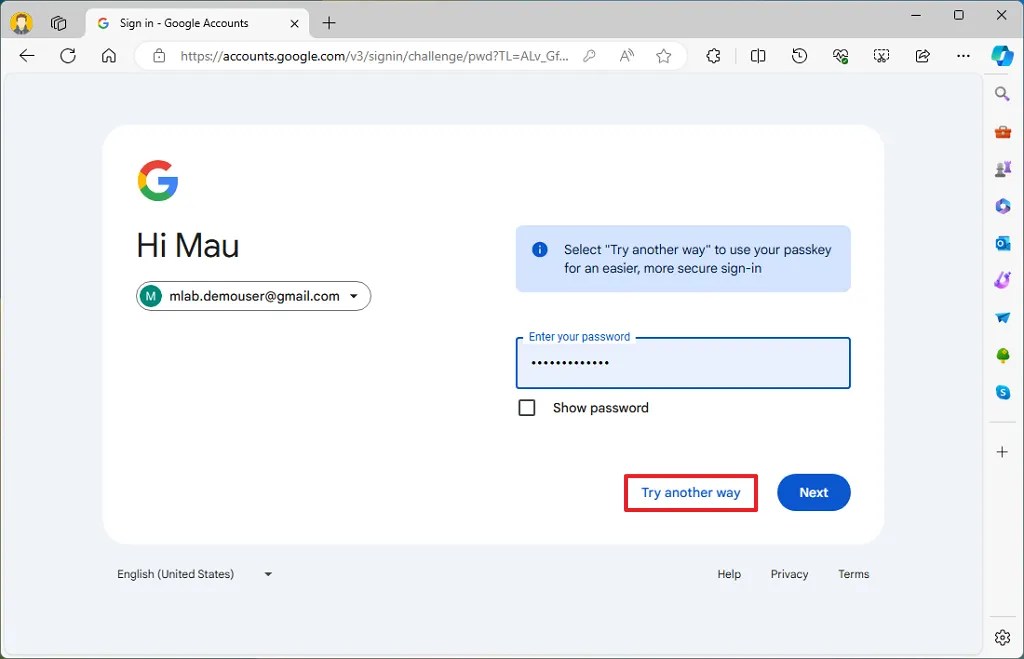
Task: View site information lock icon
Action: (x=159, y=56)
